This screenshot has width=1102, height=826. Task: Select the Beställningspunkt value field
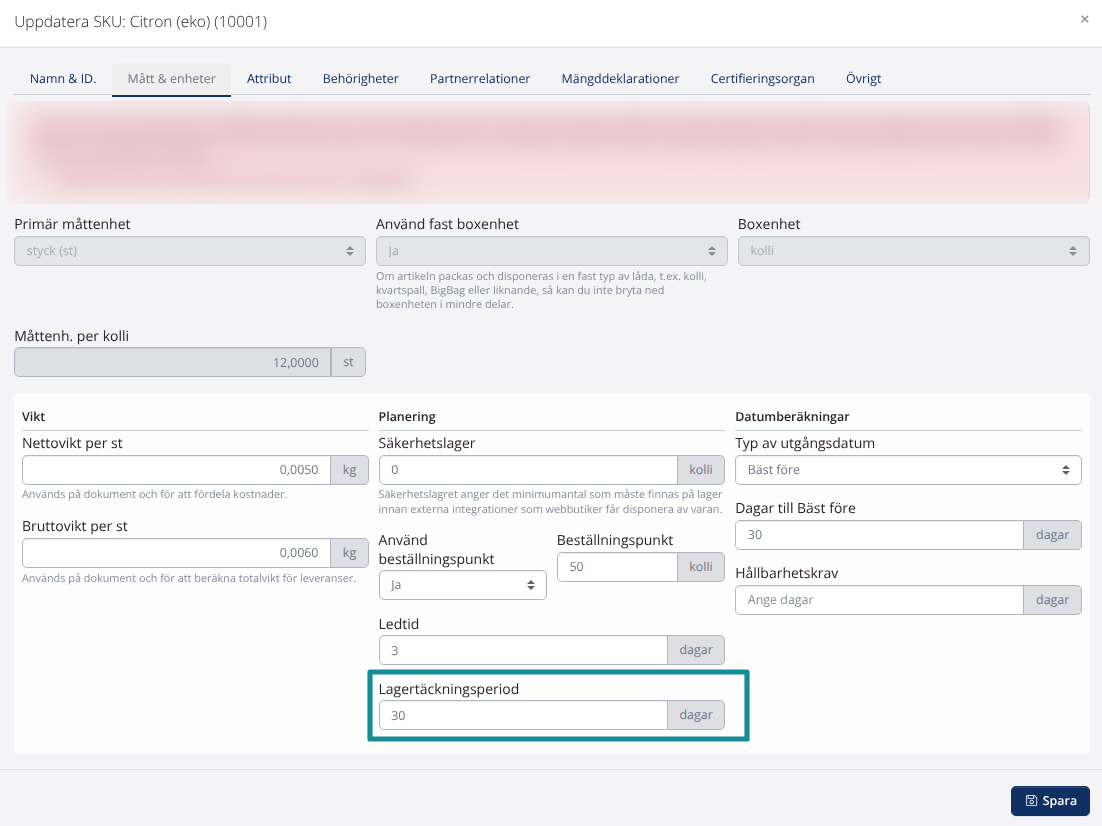pyautogui.click(x=617, y=566)
